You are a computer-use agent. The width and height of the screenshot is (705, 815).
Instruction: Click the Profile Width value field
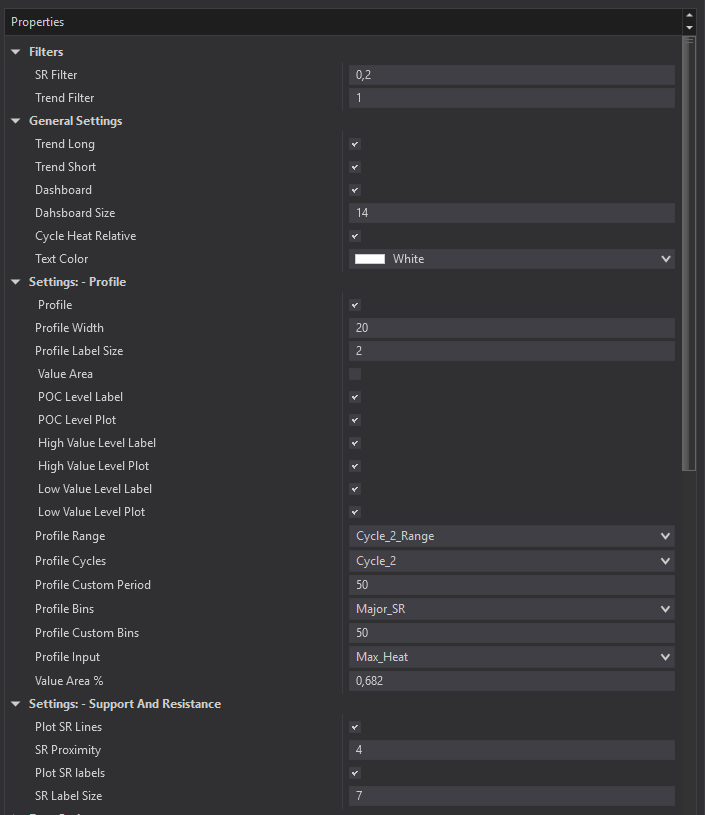(511, 328)
